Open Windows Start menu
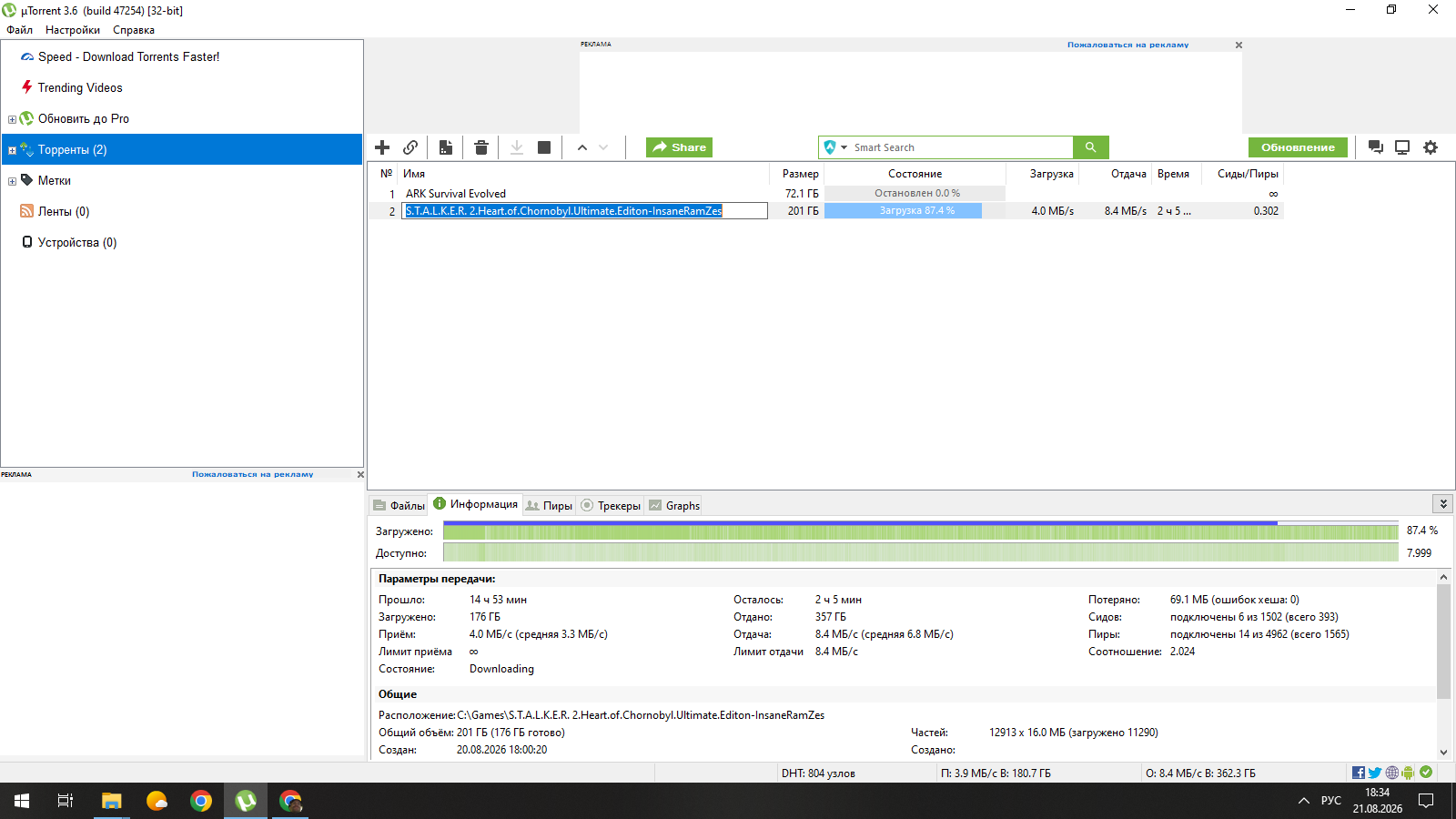 point(22,801)
